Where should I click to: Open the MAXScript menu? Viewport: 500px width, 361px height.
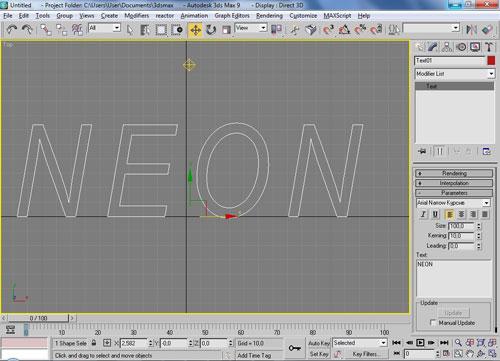(337, 16)
